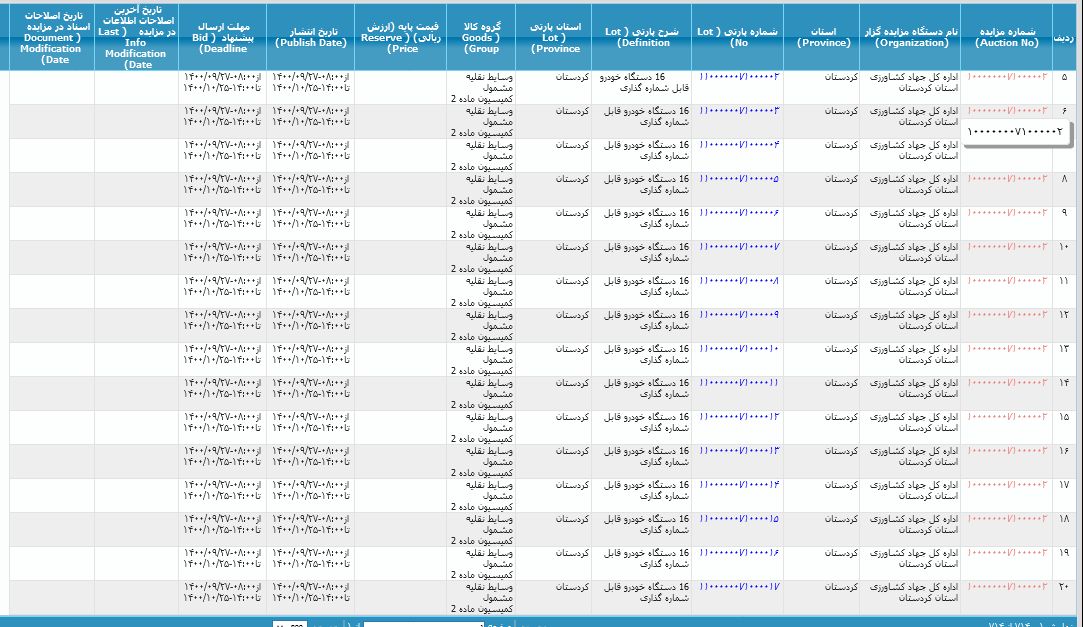Image resolution: width=1083 pixels, height=627 pixels.
Task: Sort by Bid Deadline column header
Action: pyautogui.click(x=222, y=37)
